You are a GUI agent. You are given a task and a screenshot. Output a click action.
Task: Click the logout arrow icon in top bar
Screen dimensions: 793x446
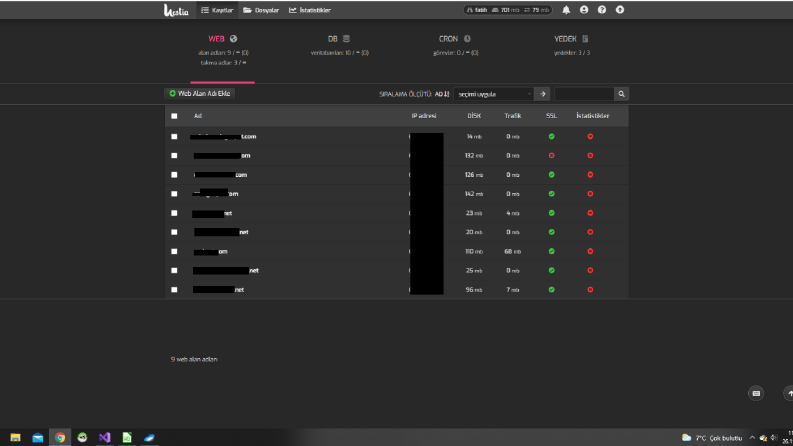pos(620,10)
